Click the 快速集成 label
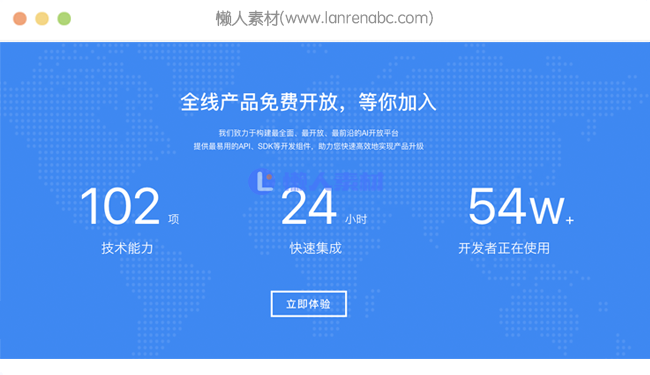650x375 pixels. [315, 248]
